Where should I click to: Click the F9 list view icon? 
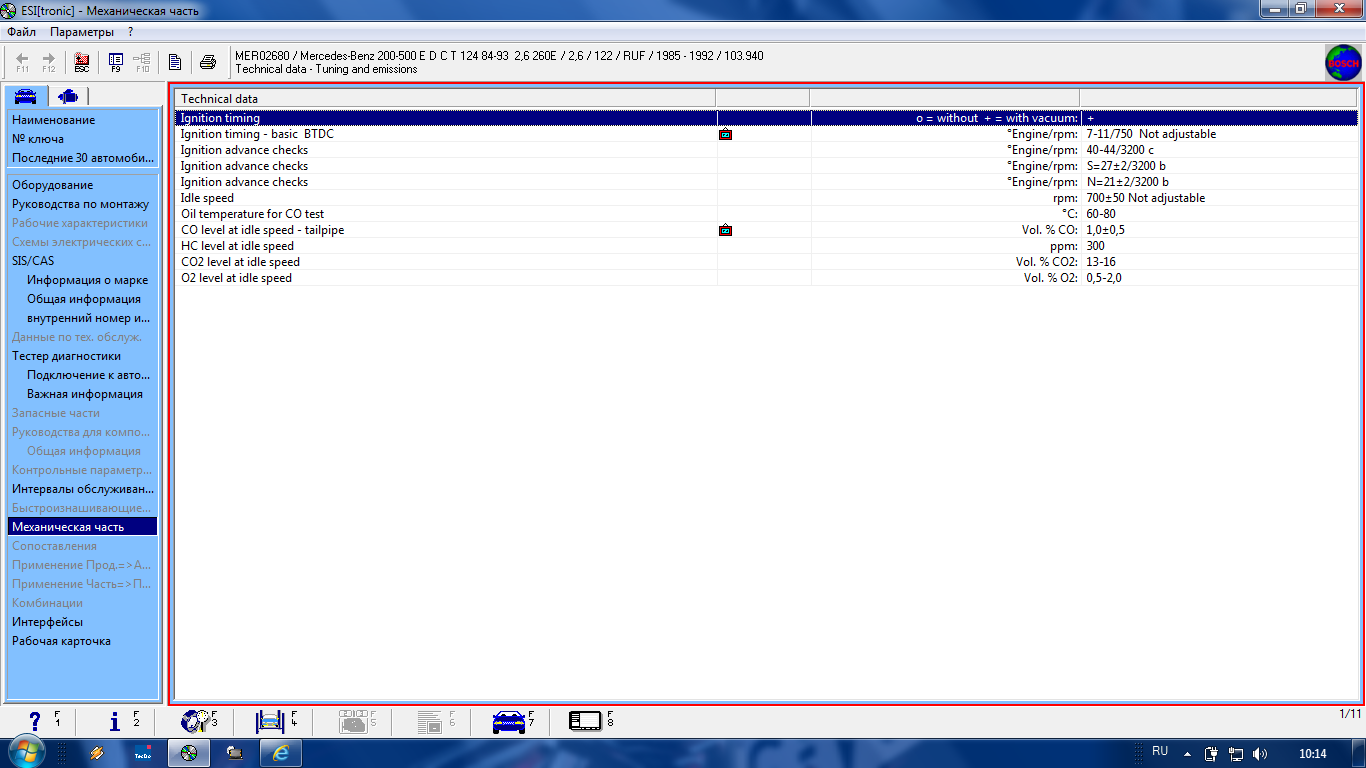[116, 62]
